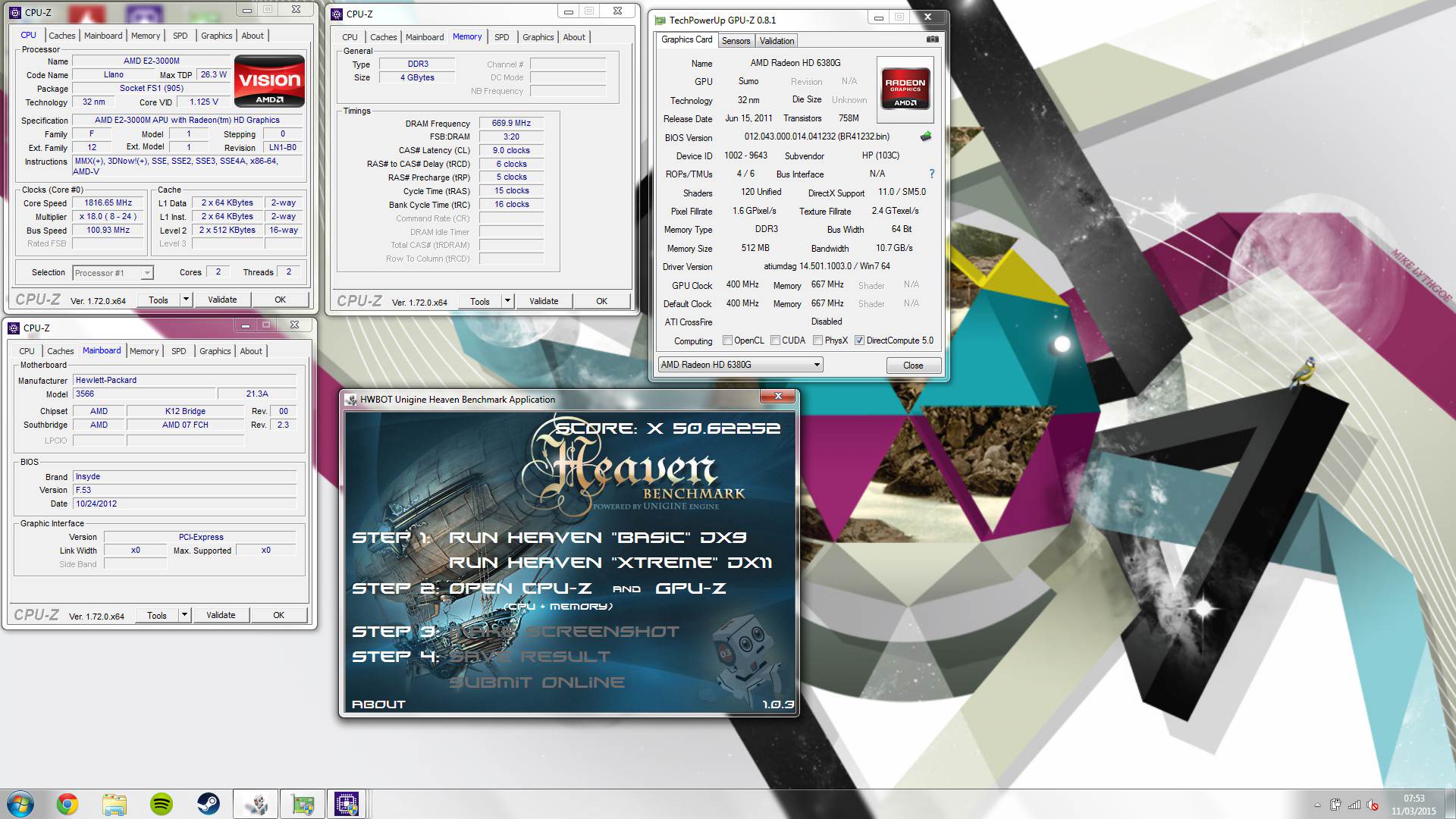Enable the PhysX checkbox in GPU-Z

pyautogui.click(x=817, y=340)
